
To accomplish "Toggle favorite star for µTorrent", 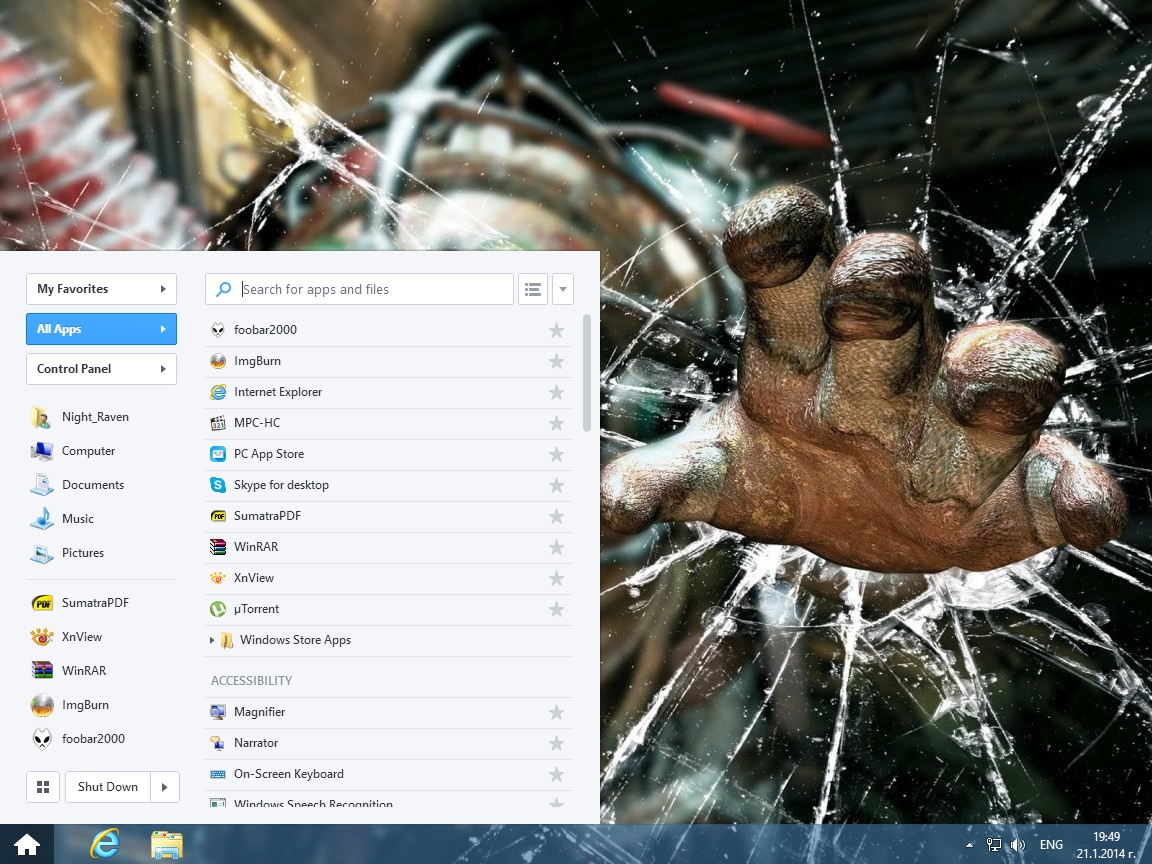I will pos(557,610).
